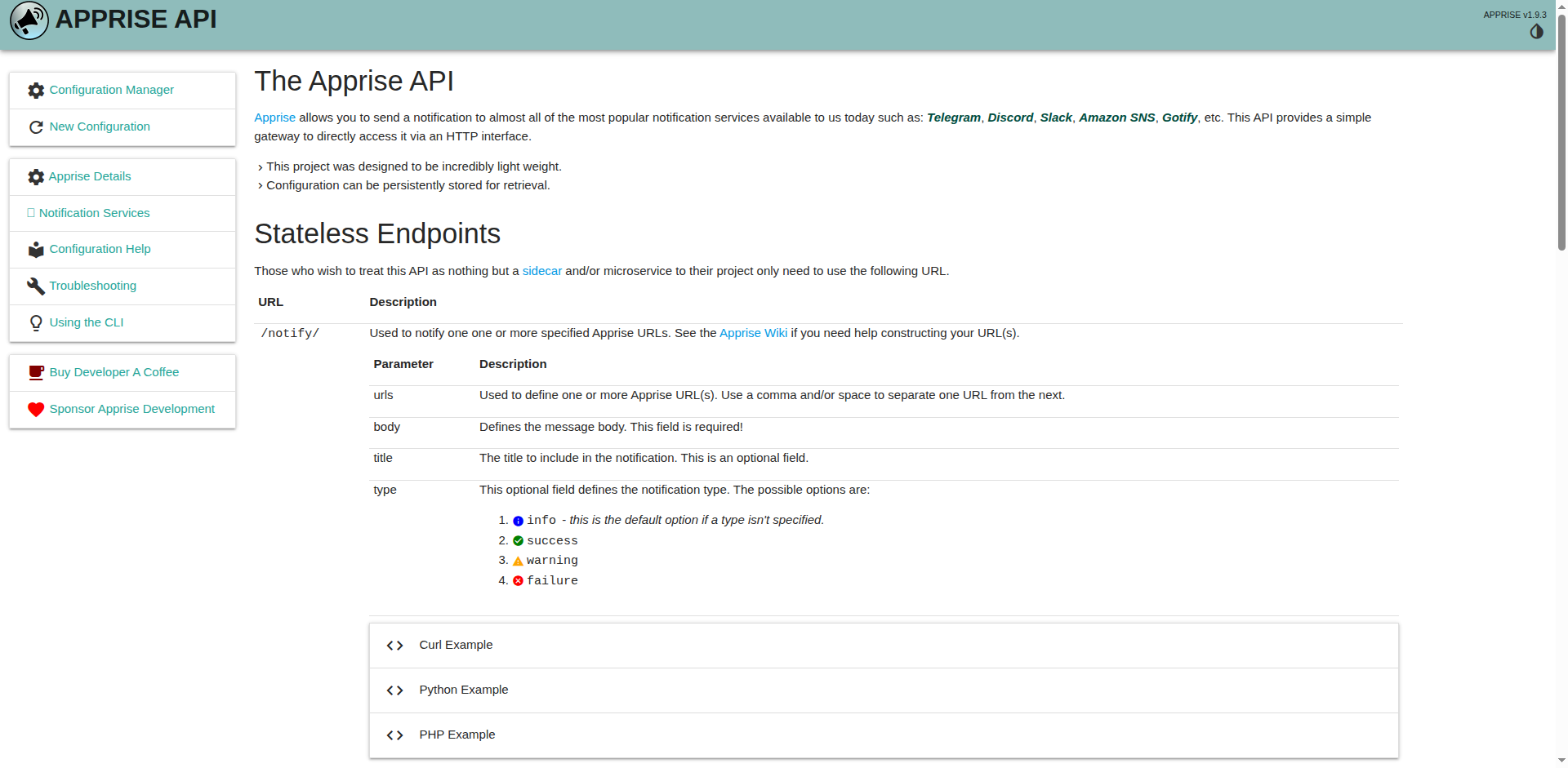The height and width of the screenshot is (768, 1568).
Task: Click the Troubleshooting wrench icon
Action: click(x=36, y=286)
